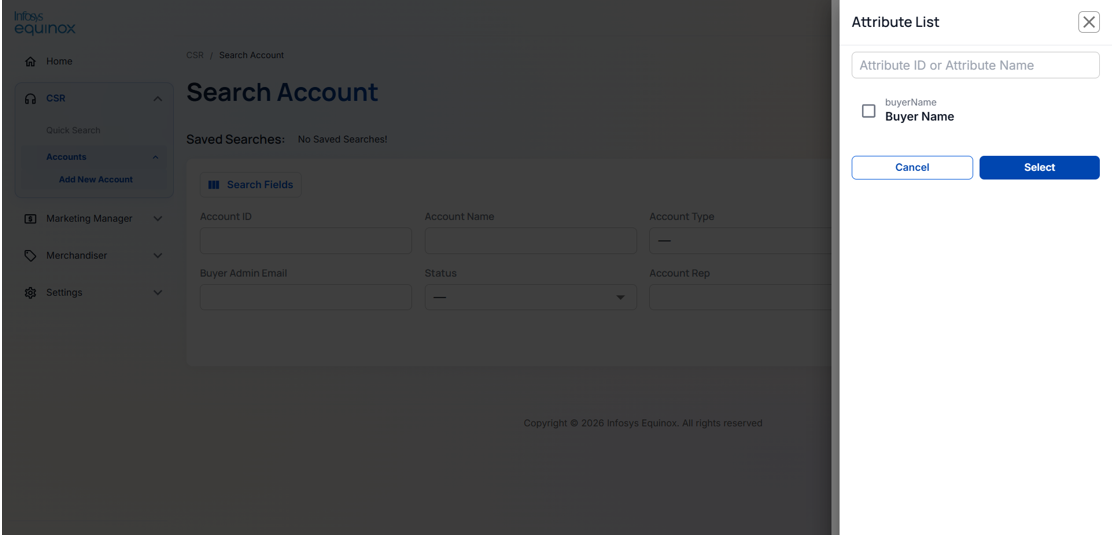Click the Cancel button
The image size is (1118, 535).
coord(912,168)
